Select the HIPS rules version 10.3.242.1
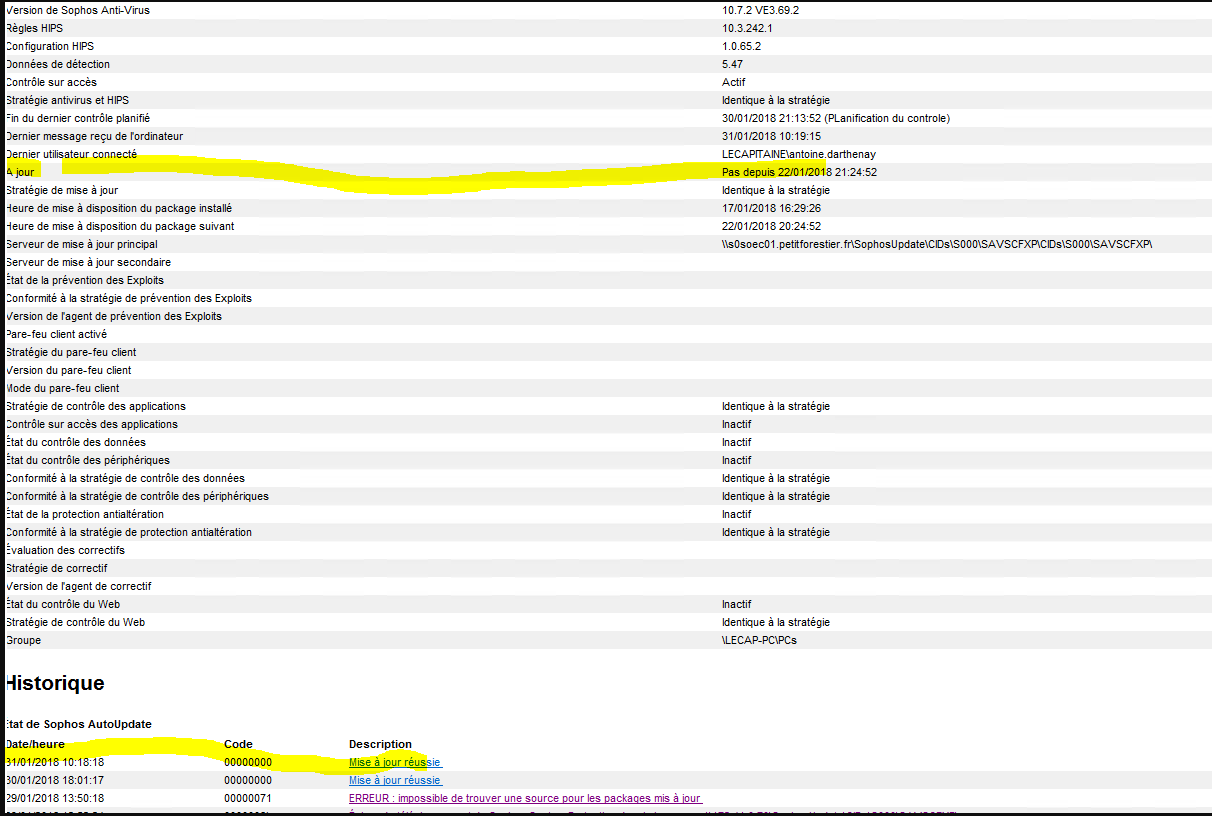Screen dimensions: 1212x816 (x=747, y=28)
